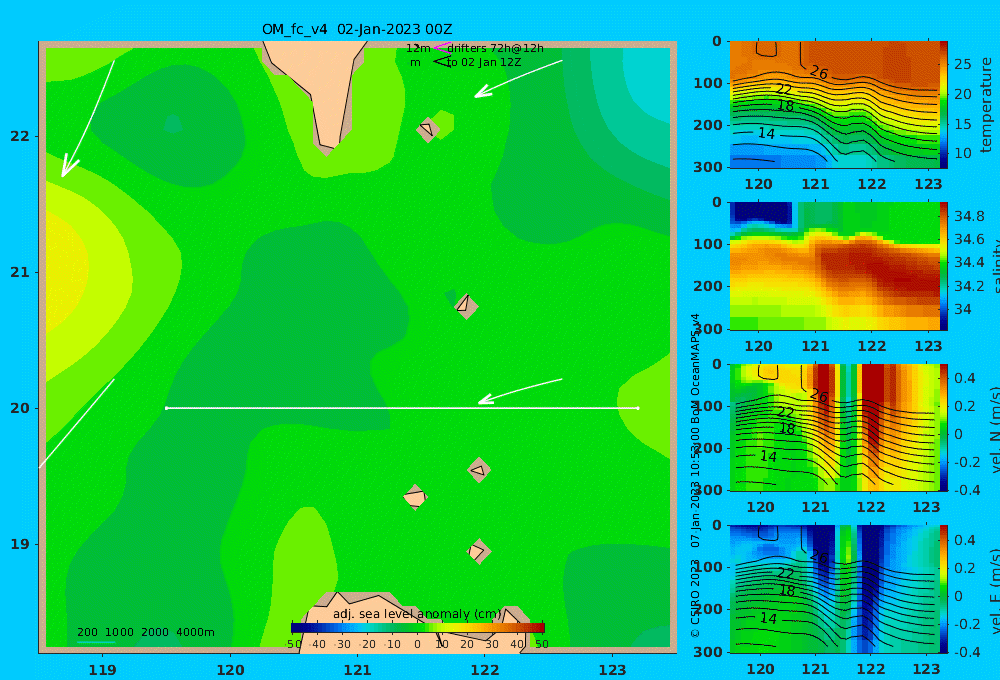1000x680 pixels.
Task: Click the black arrow symbol beside 'to 02 Jan 12Z'
Action: click(442, 62)
